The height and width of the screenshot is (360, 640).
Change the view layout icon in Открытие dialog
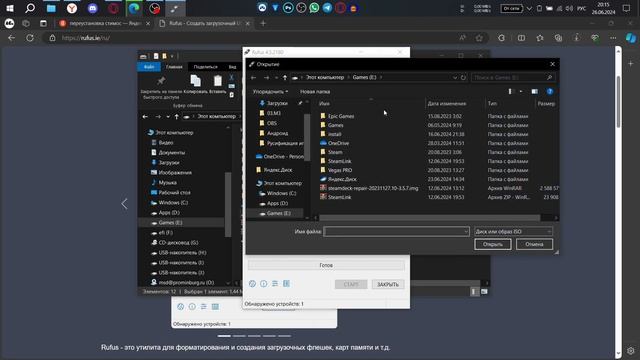click(x=510, y=91)
